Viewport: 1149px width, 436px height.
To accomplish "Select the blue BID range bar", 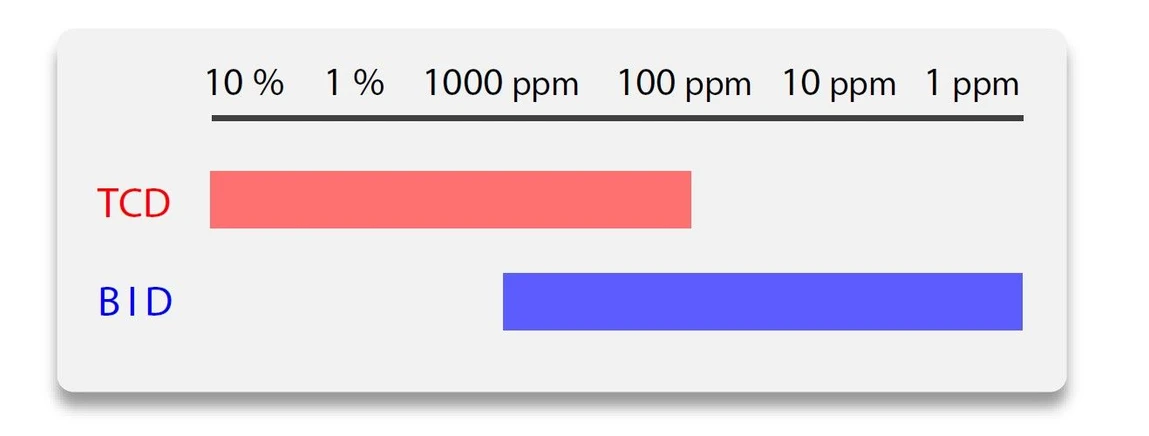I will (762, 301).
